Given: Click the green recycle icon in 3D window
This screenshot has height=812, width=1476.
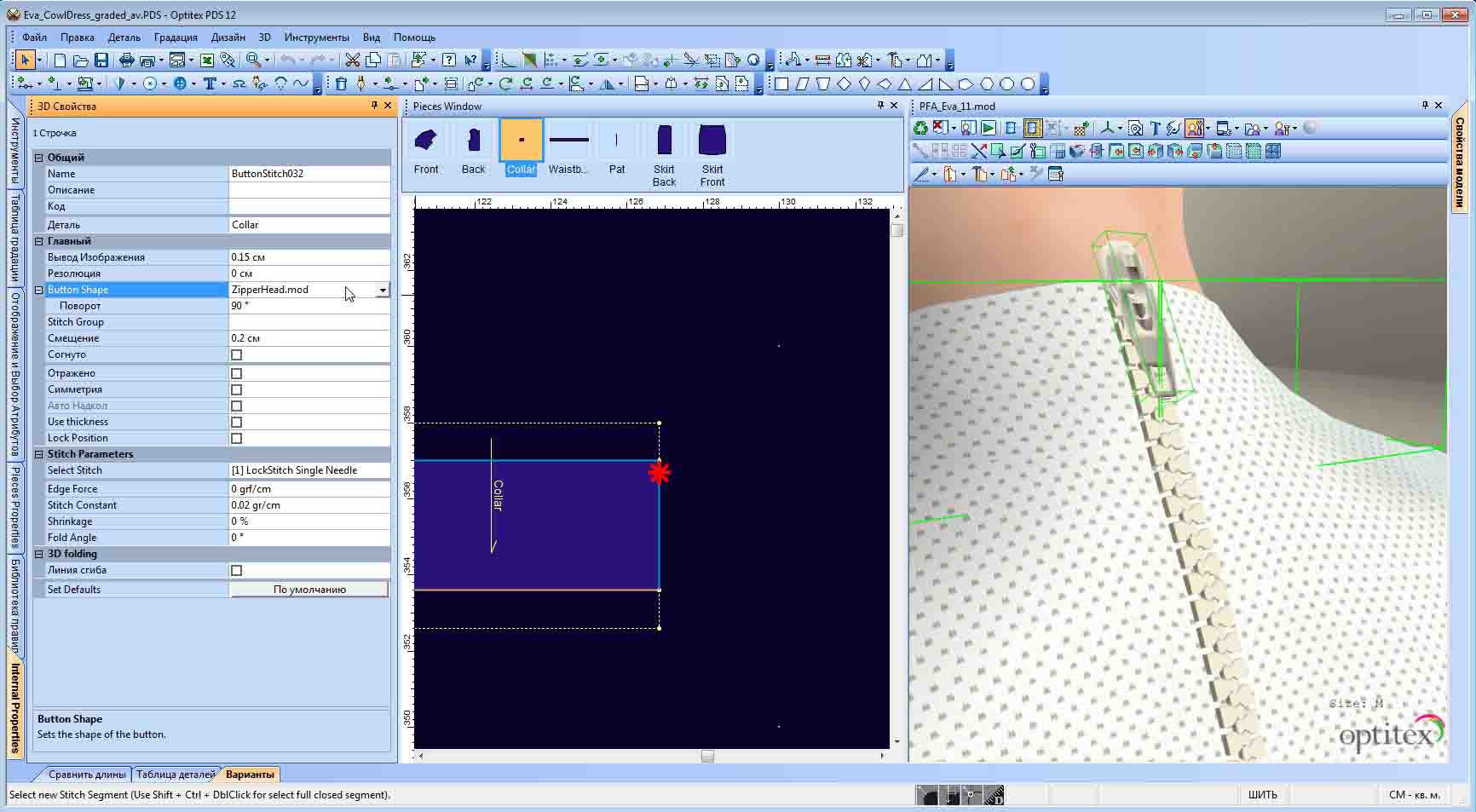Looking at the screenshot, I should (920, 129).
